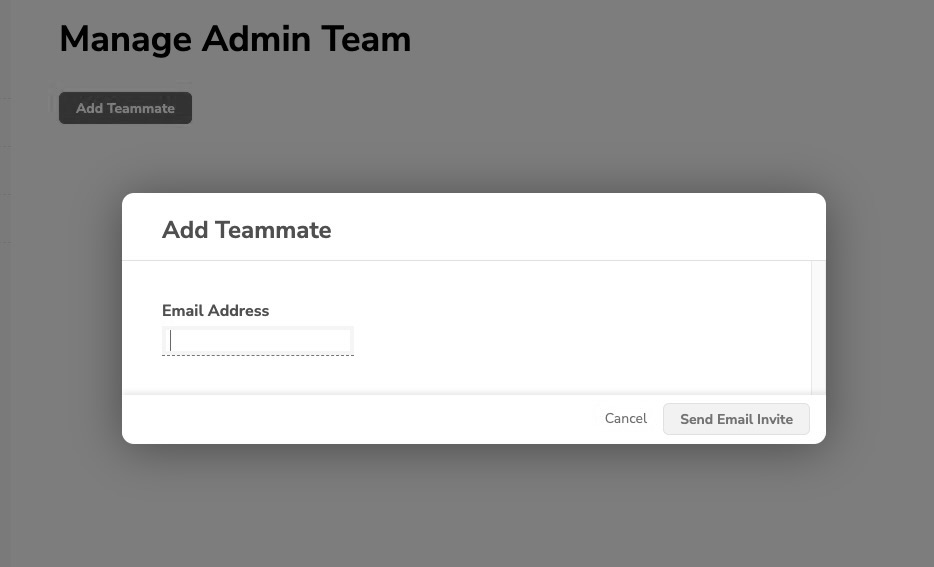This screenshot has height=567, width=934.
Task: Focus the teammate email text box
Action: click(x=258, y=341)
